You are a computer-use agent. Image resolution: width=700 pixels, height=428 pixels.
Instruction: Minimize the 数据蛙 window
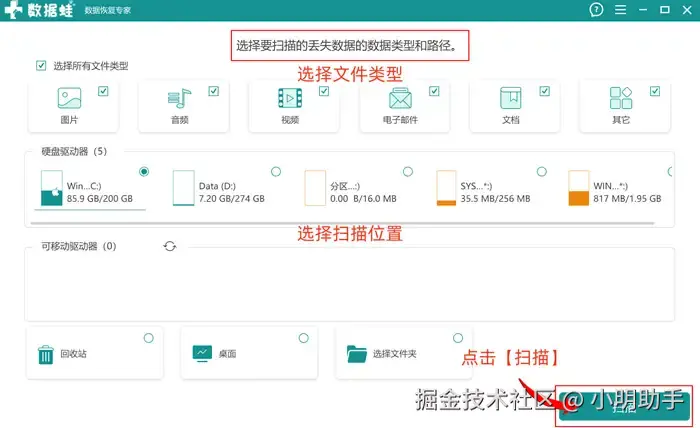(x=643, y=9)
